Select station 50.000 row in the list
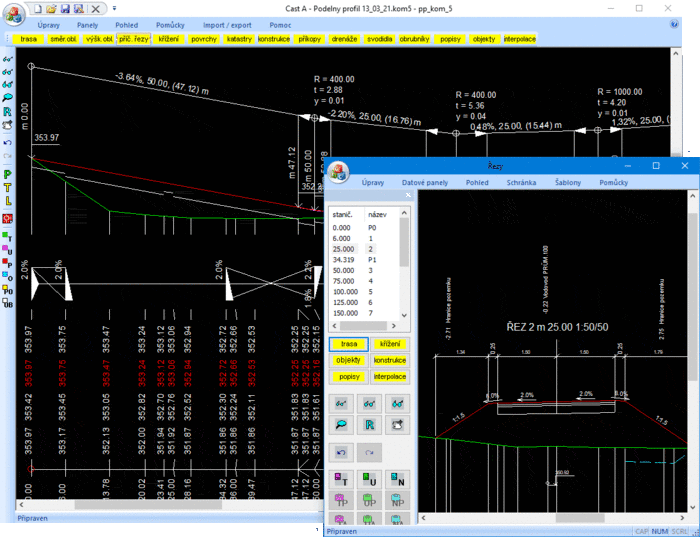The image size is (700, 537). 343,270
